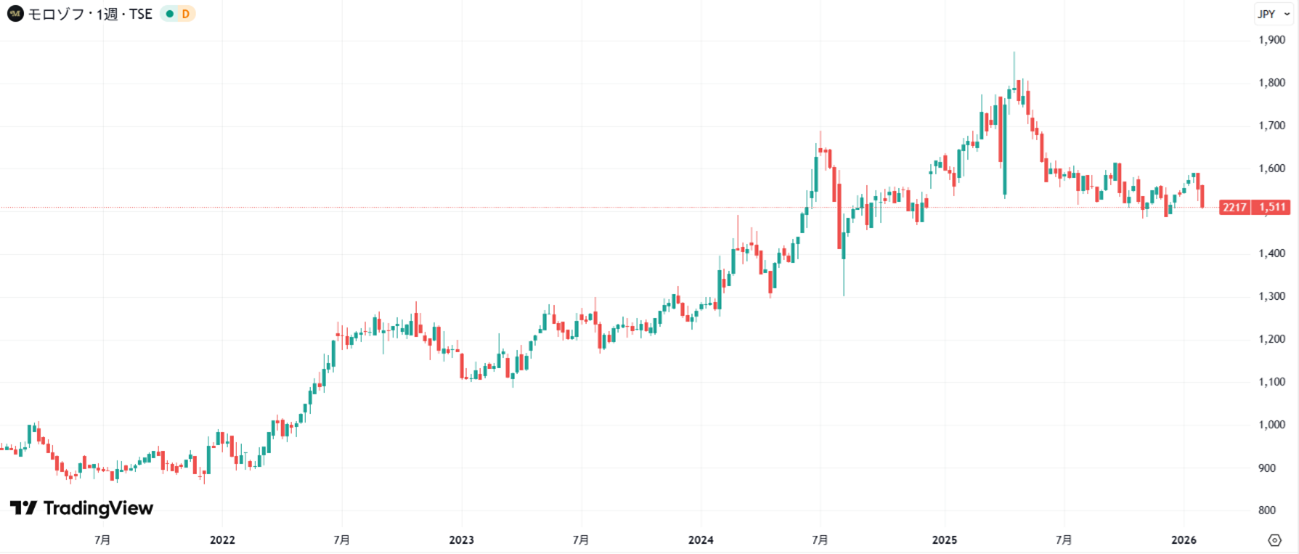
Task: Click the モロゾフ・1週・TSE symbol title
Action: pos(90,14)
